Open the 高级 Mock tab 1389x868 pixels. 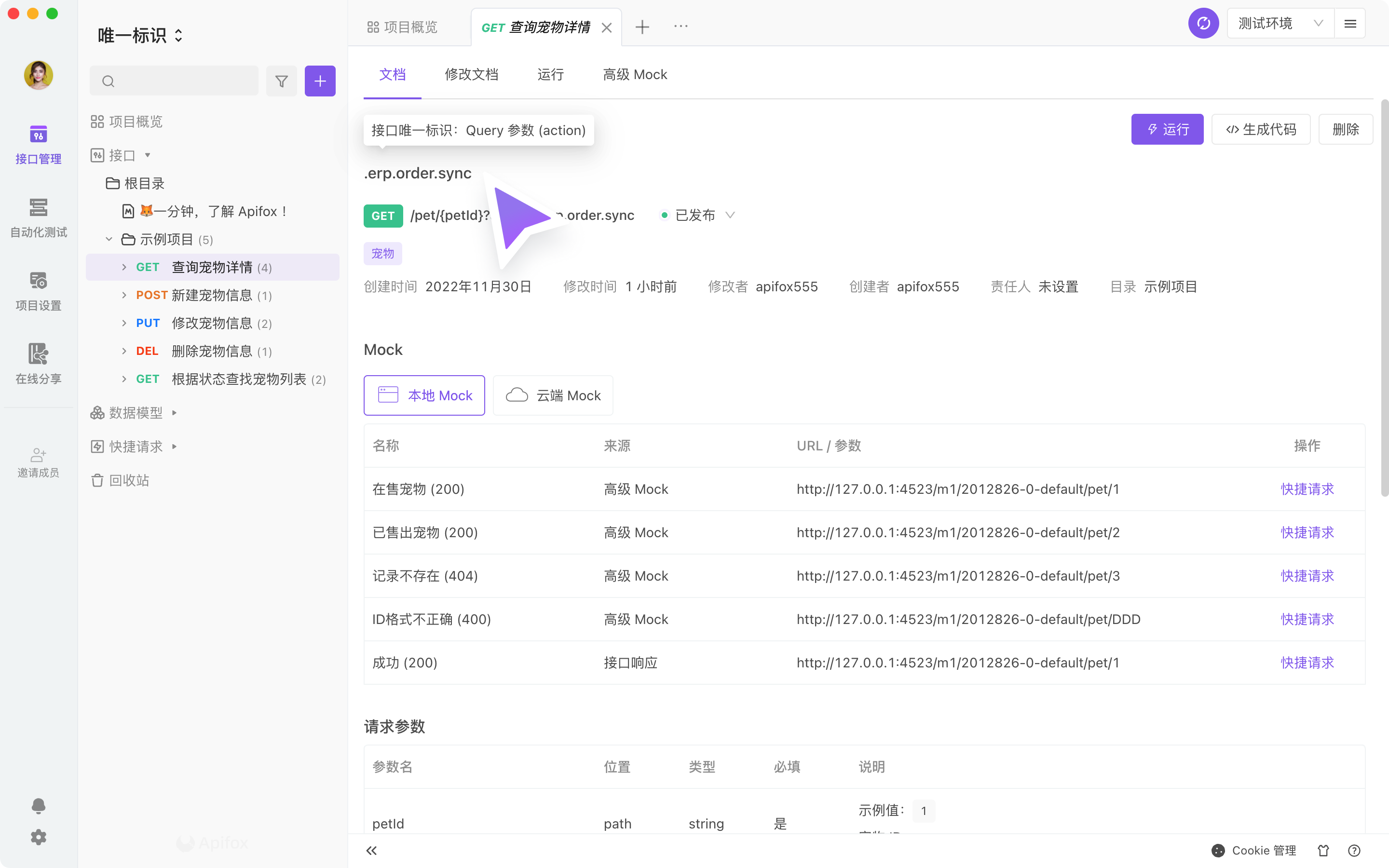[x=635, y=75]
